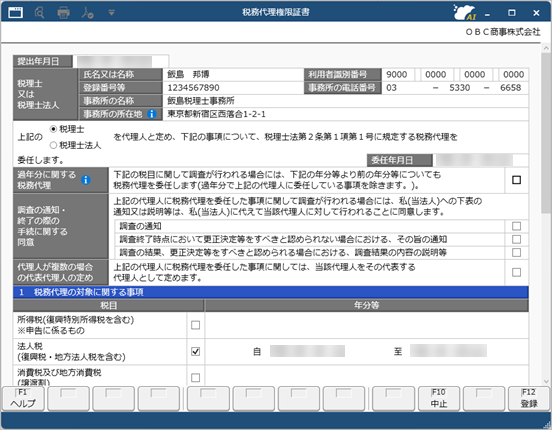Click the printer icon in title bar

pyautogui.click(x=63, y=13)
